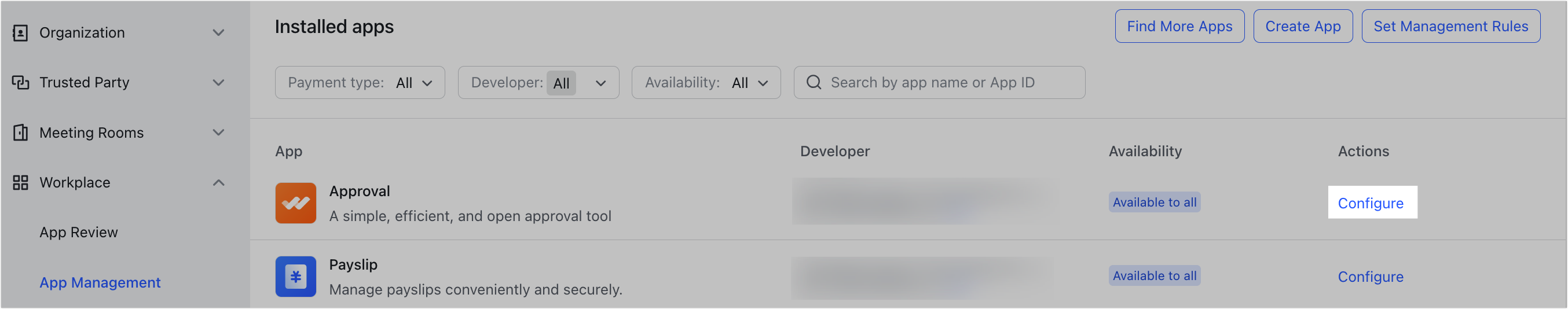Click the search magnifier icon

813,83
